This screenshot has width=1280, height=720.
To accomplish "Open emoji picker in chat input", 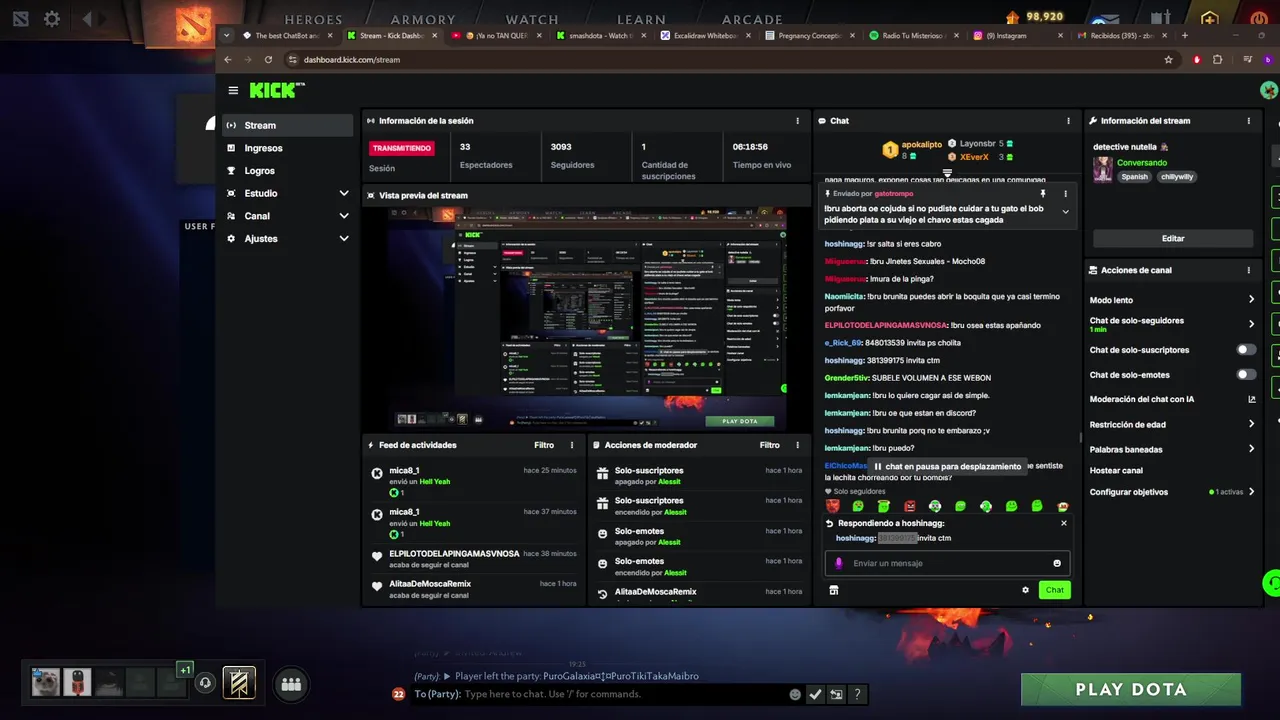I will click(1057, 563).
